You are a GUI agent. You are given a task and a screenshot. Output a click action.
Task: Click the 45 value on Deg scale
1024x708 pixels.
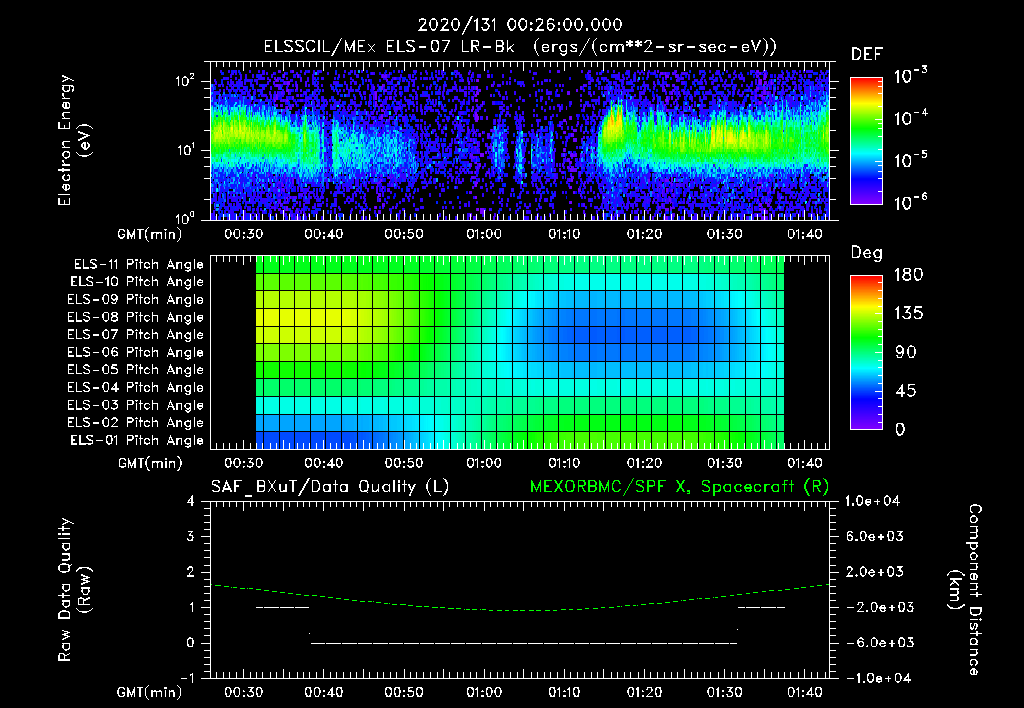pos(906,391)
